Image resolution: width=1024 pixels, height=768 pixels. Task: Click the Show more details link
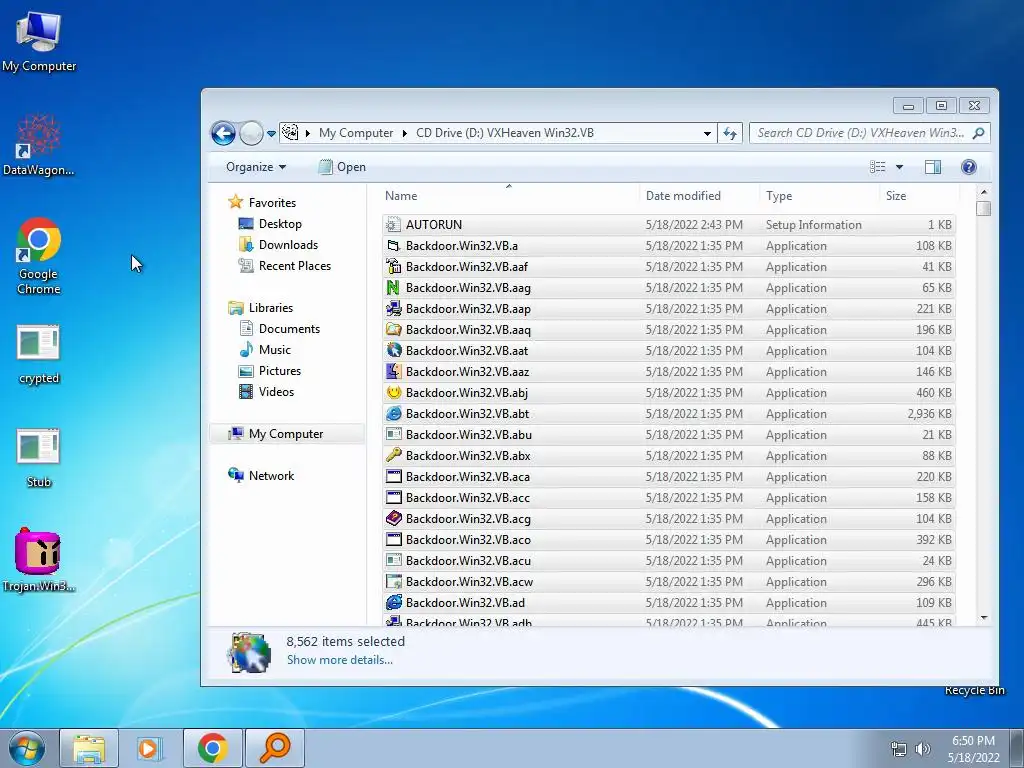pyautogui.click(x=340, y=660)
